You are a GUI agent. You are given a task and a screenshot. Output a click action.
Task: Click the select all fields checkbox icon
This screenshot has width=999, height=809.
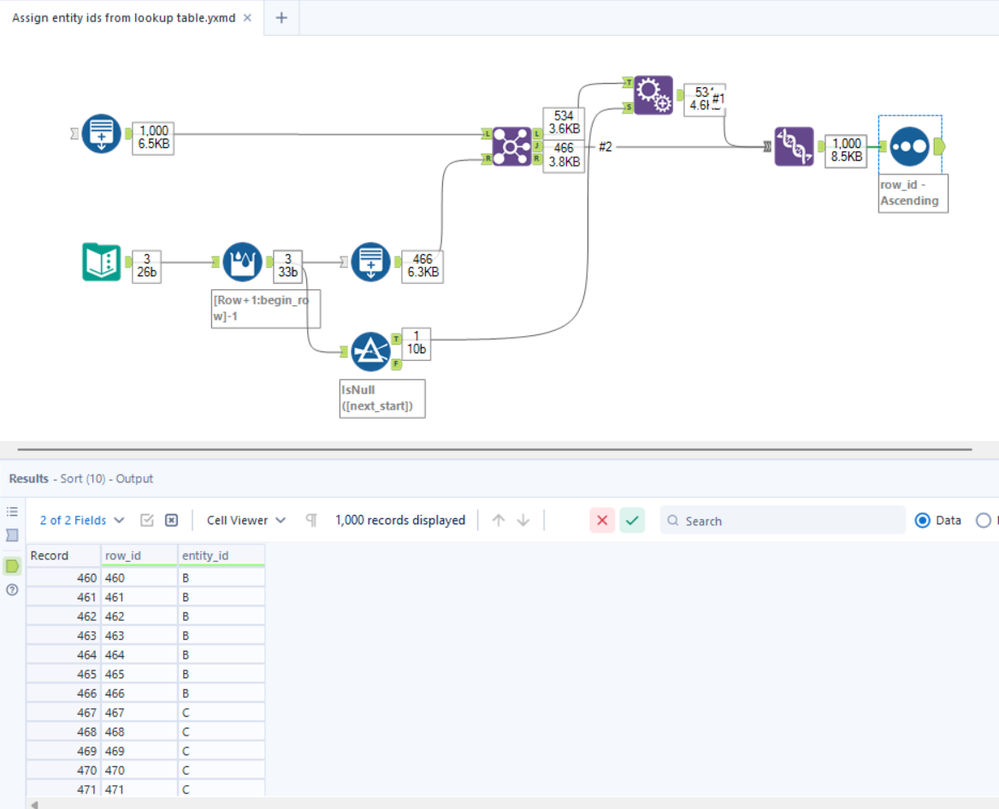click(x=147, y=520)
